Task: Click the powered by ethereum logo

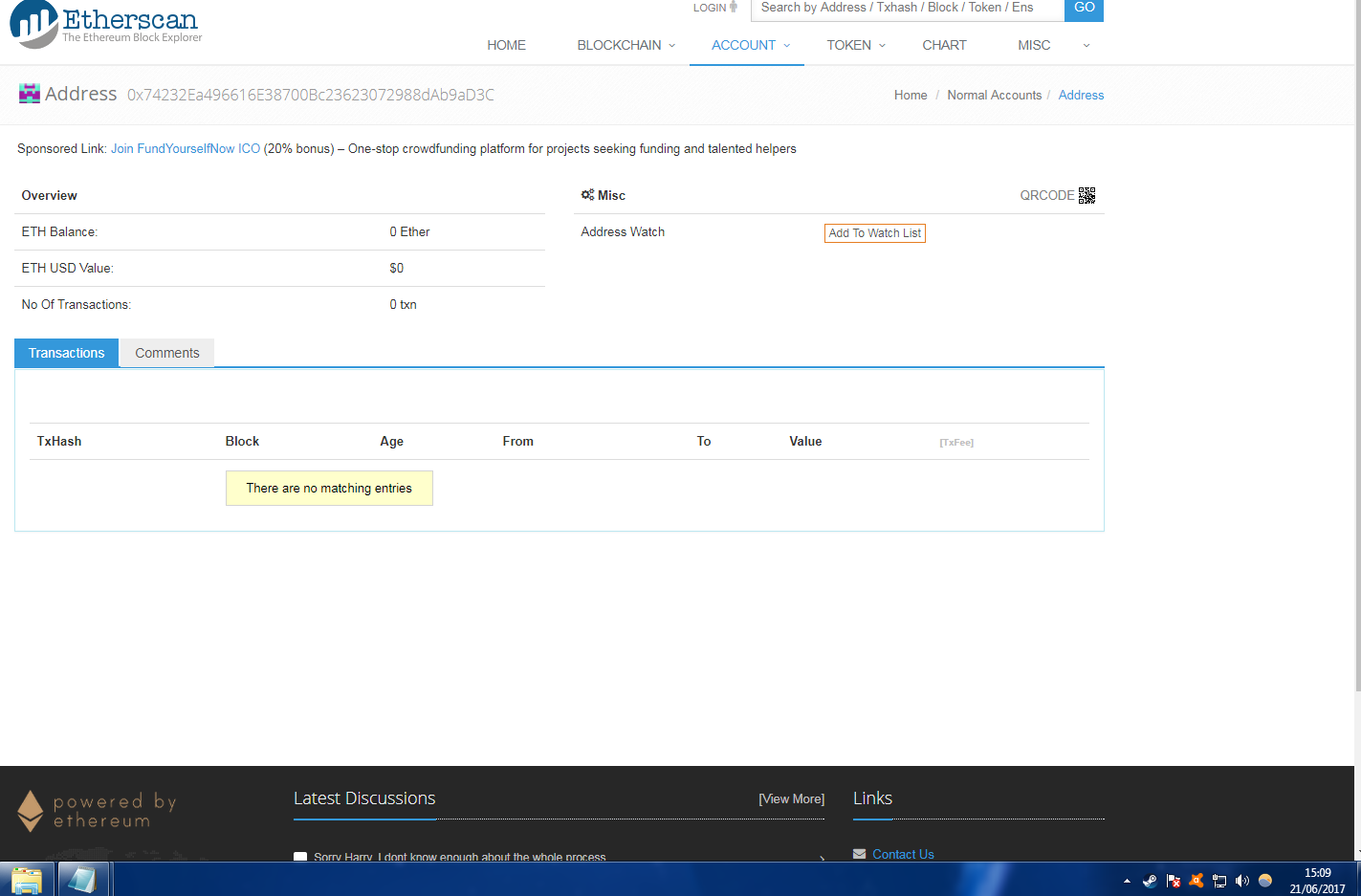Action: [x=97, y=810]
